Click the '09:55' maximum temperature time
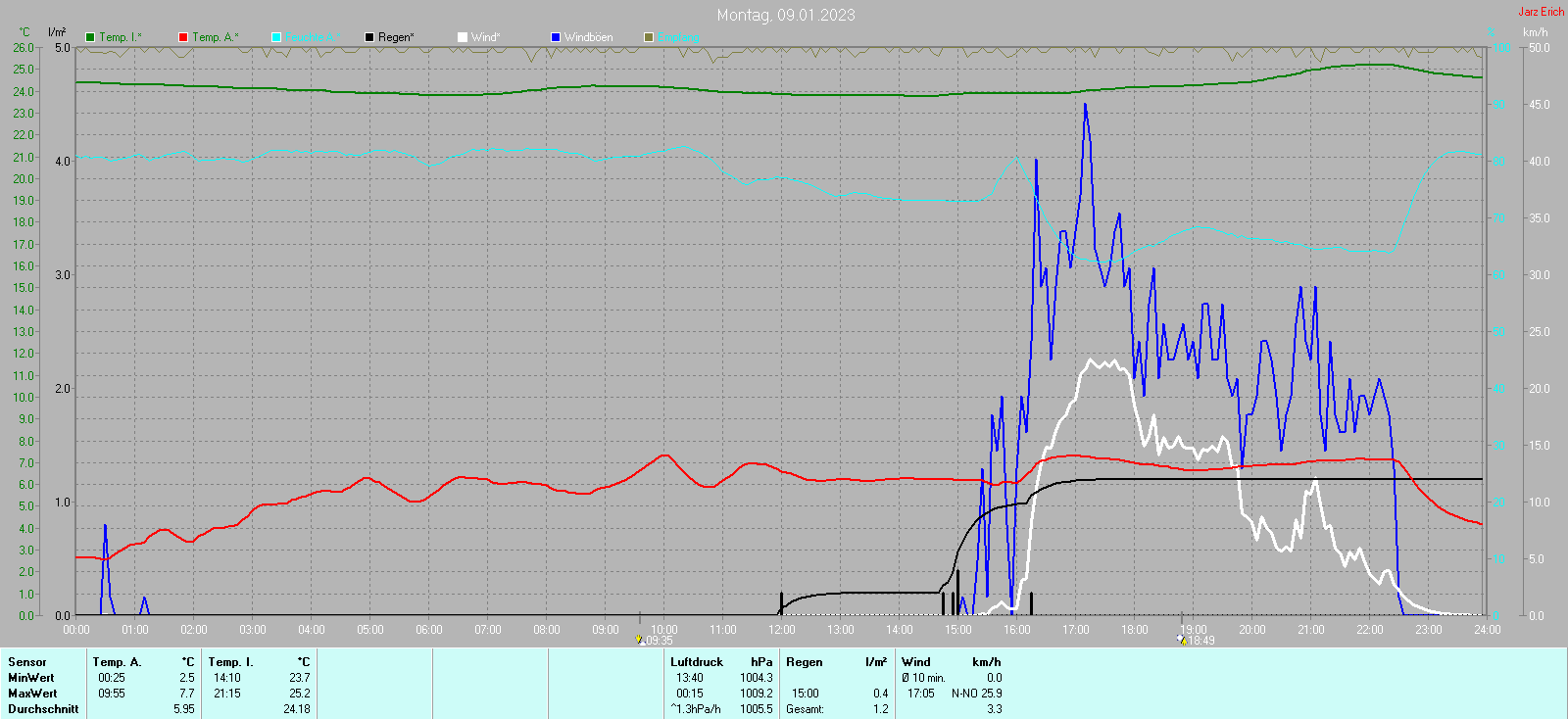This screenshot has width=1568, height=719. point(112,694)
